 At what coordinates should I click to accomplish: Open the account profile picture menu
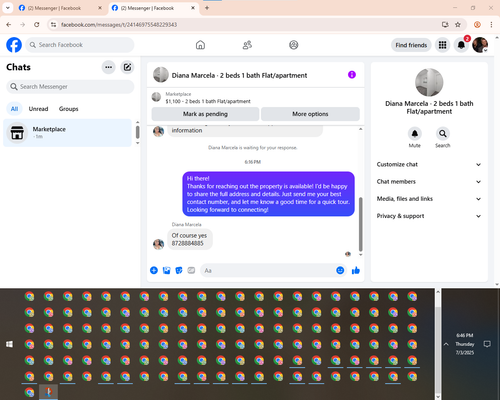point(480,45)
